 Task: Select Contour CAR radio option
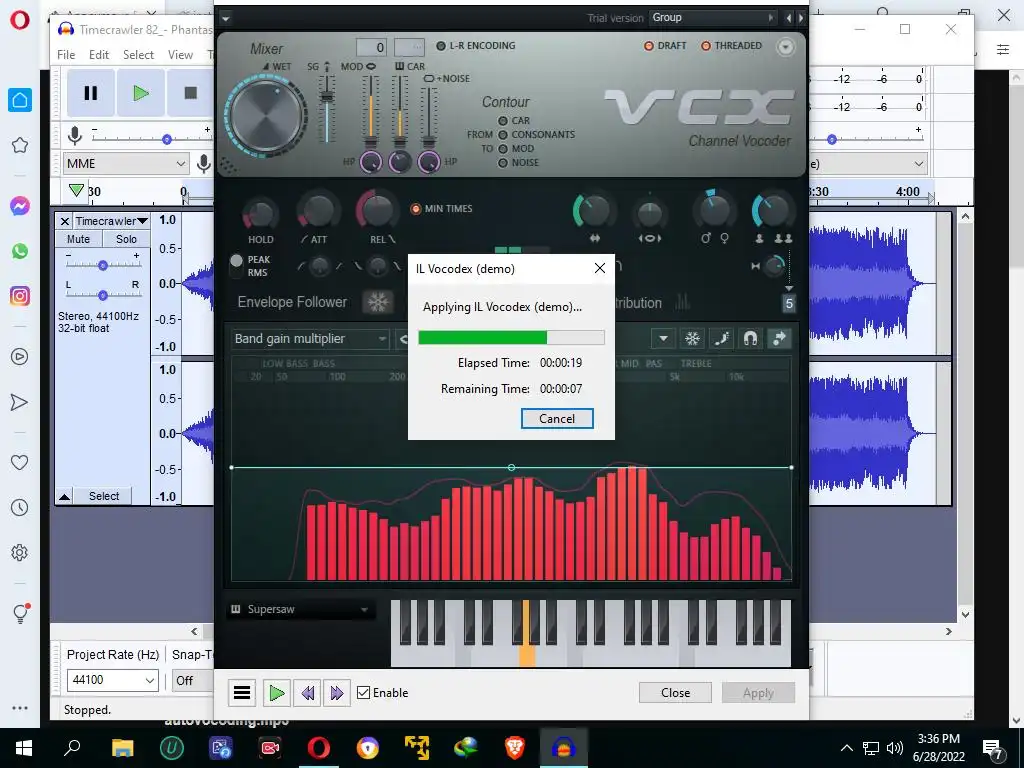pyautogui.click(x=503, y=121)
